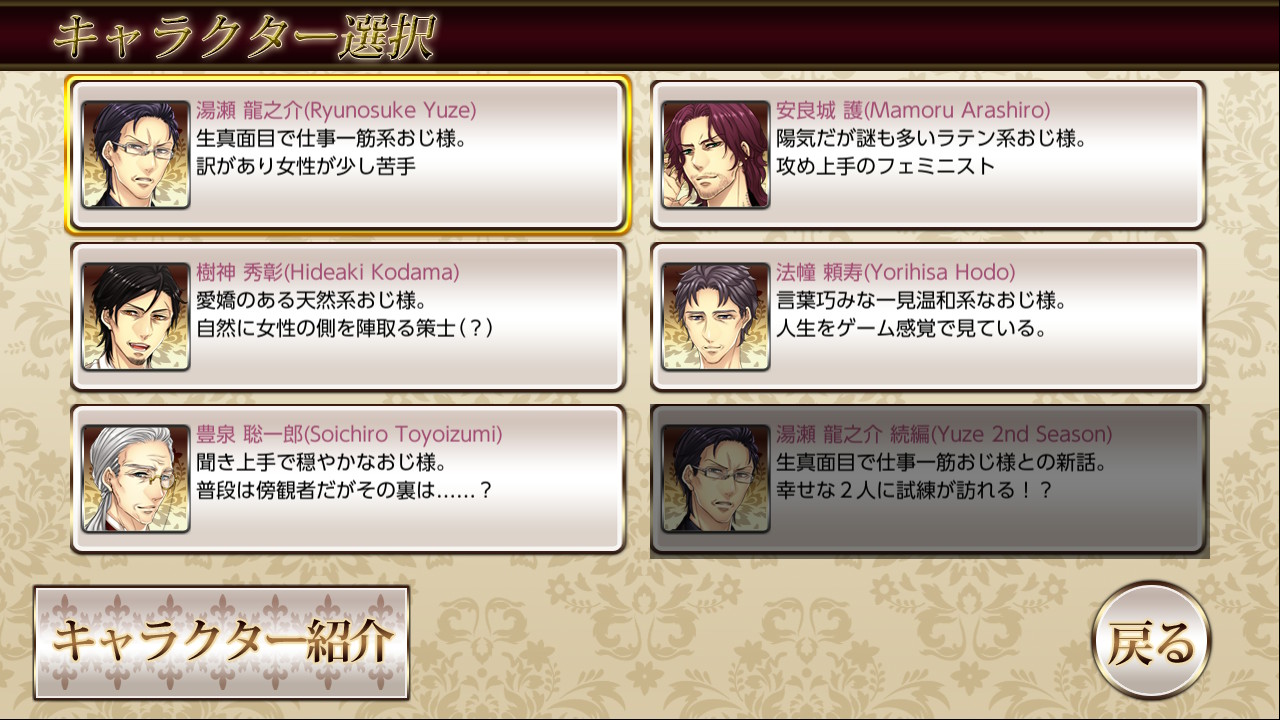
Task: Click Soichiro Toyoizumi's white-haired portrait
Action: tap(136, 479)
